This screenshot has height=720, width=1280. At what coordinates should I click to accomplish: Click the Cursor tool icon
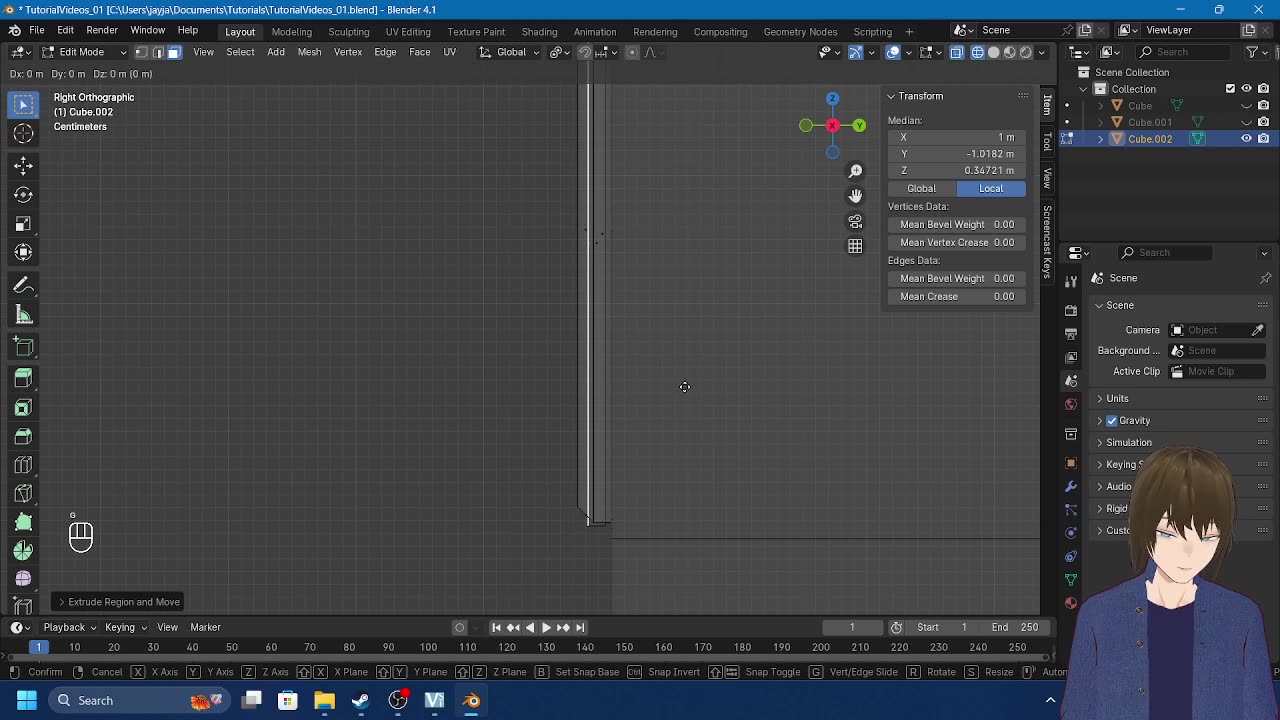[23, 134]
